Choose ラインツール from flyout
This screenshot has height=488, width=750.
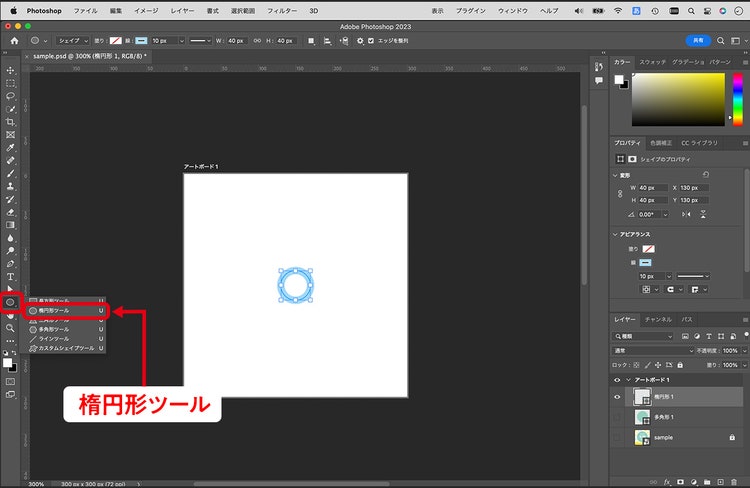point(66,339)
